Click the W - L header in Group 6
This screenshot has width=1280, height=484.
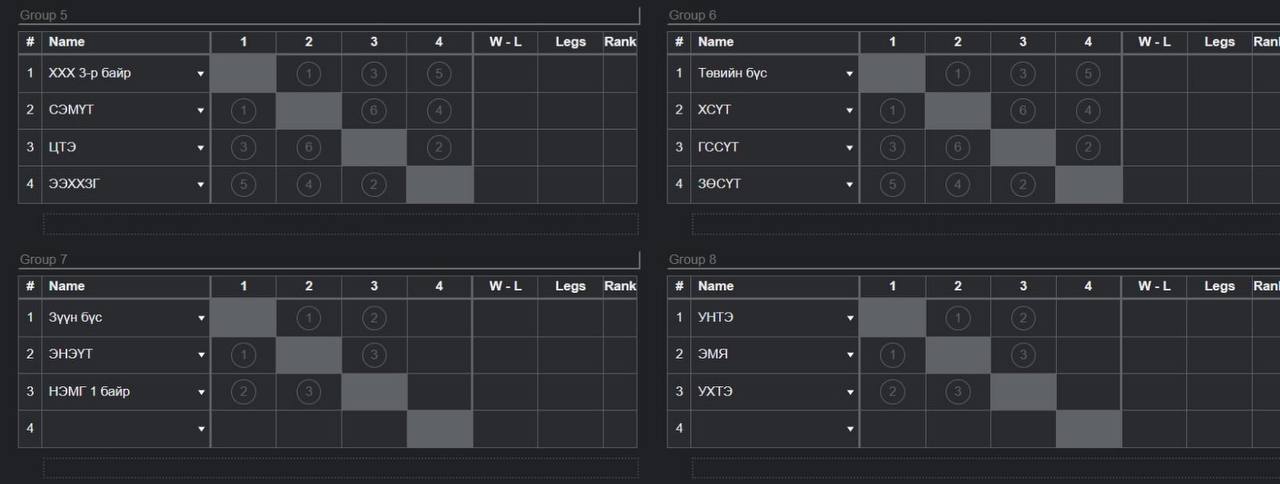pos(1154,42)
